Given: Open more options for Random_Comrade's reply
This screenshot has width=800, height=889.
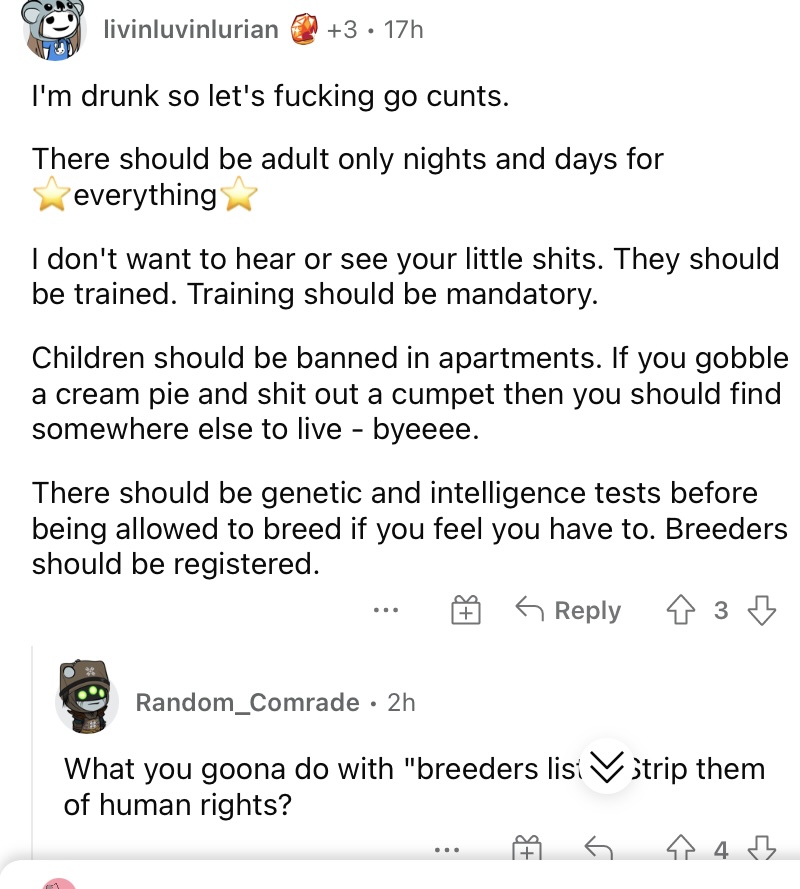Looking at the screenshot, I should tap(447, 850).
